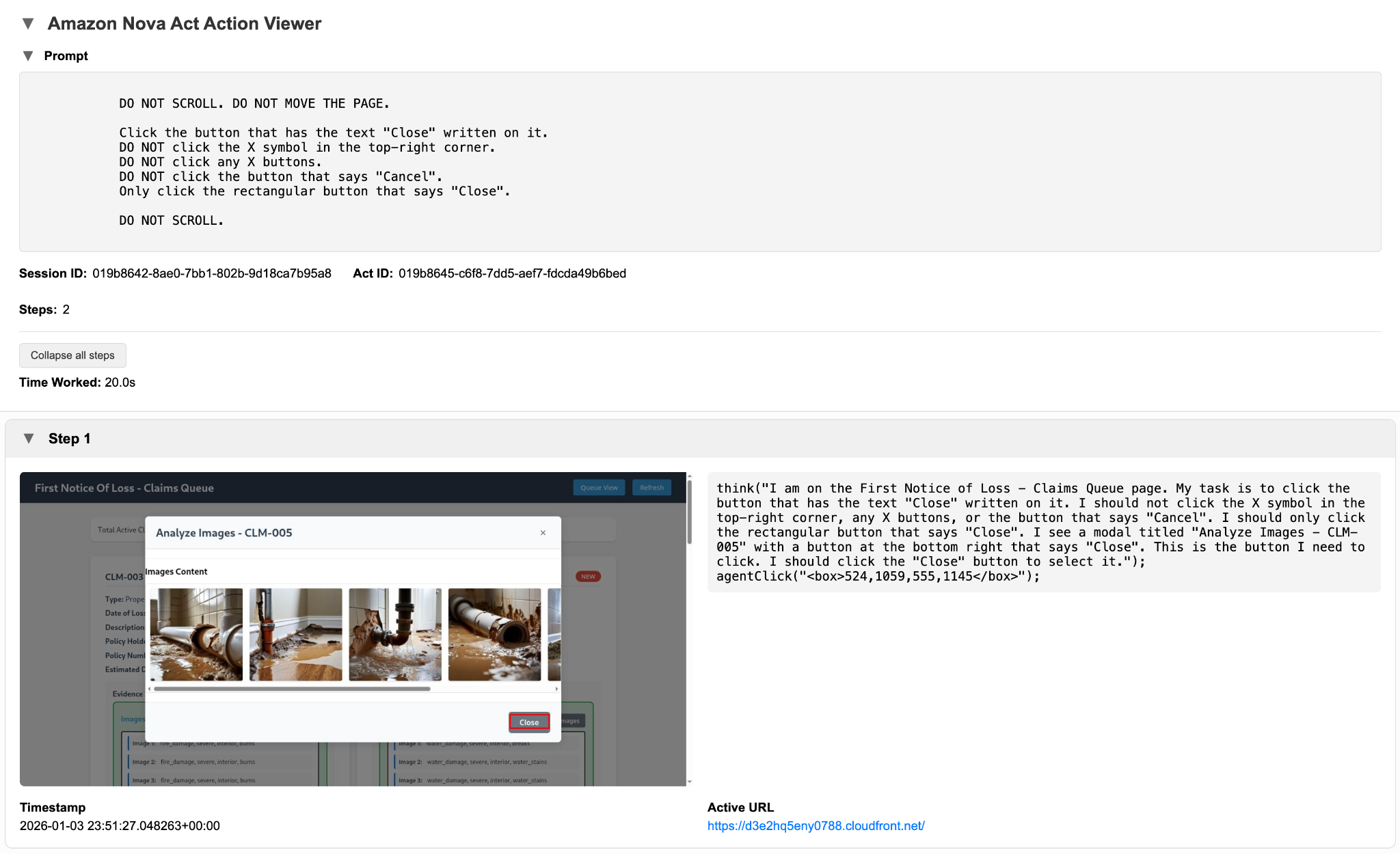The width and height of the screenshot is (1400, 854).
Task: Open the cloudfront Active URL link
Action: (x=816, y=826)
